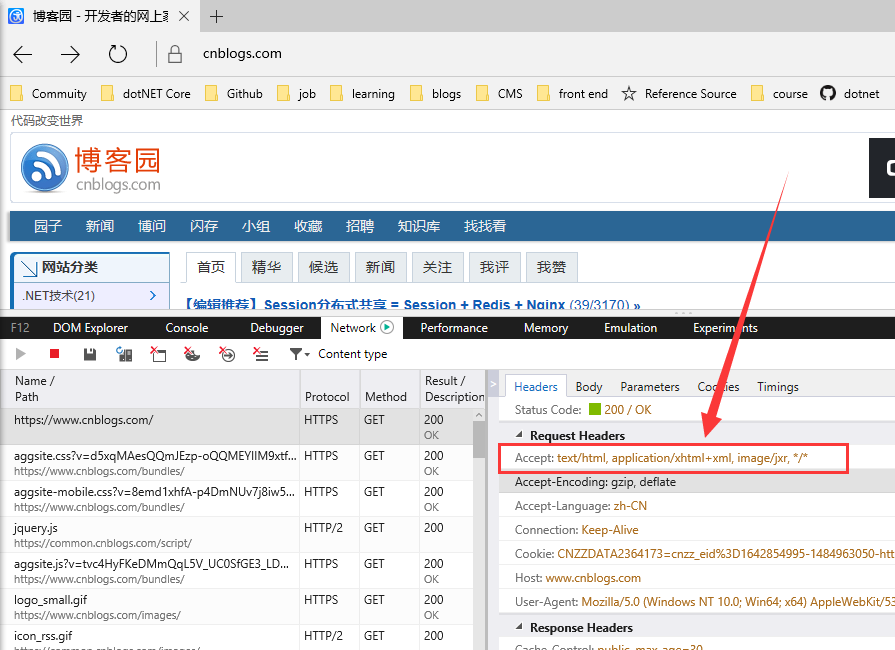Click the 闪存 navigation link

204,226
